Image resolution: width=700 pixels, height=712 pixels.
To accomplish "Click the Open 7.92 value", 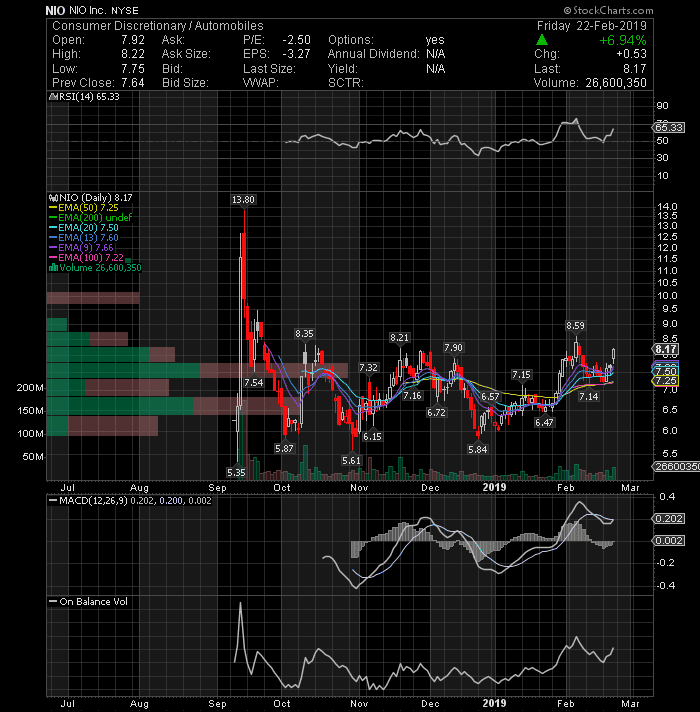I will 133,40.
